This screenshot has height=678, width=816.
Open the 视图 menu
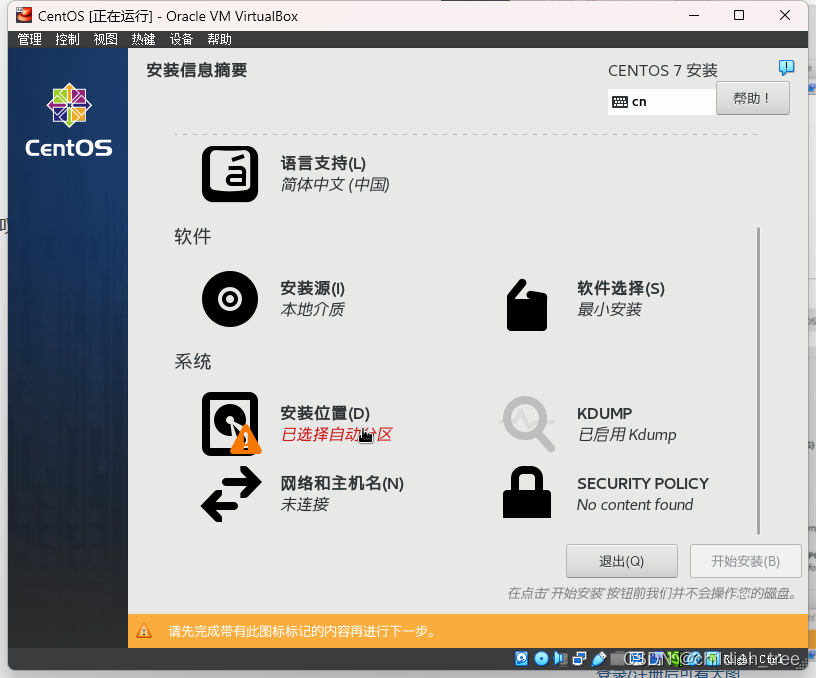point(105,40)
